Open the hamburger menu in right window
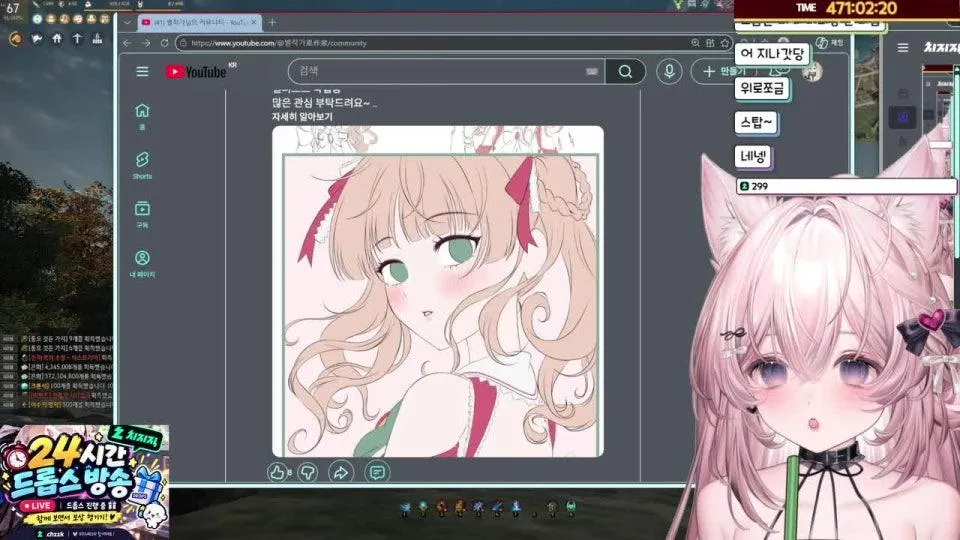 [902, 48]
